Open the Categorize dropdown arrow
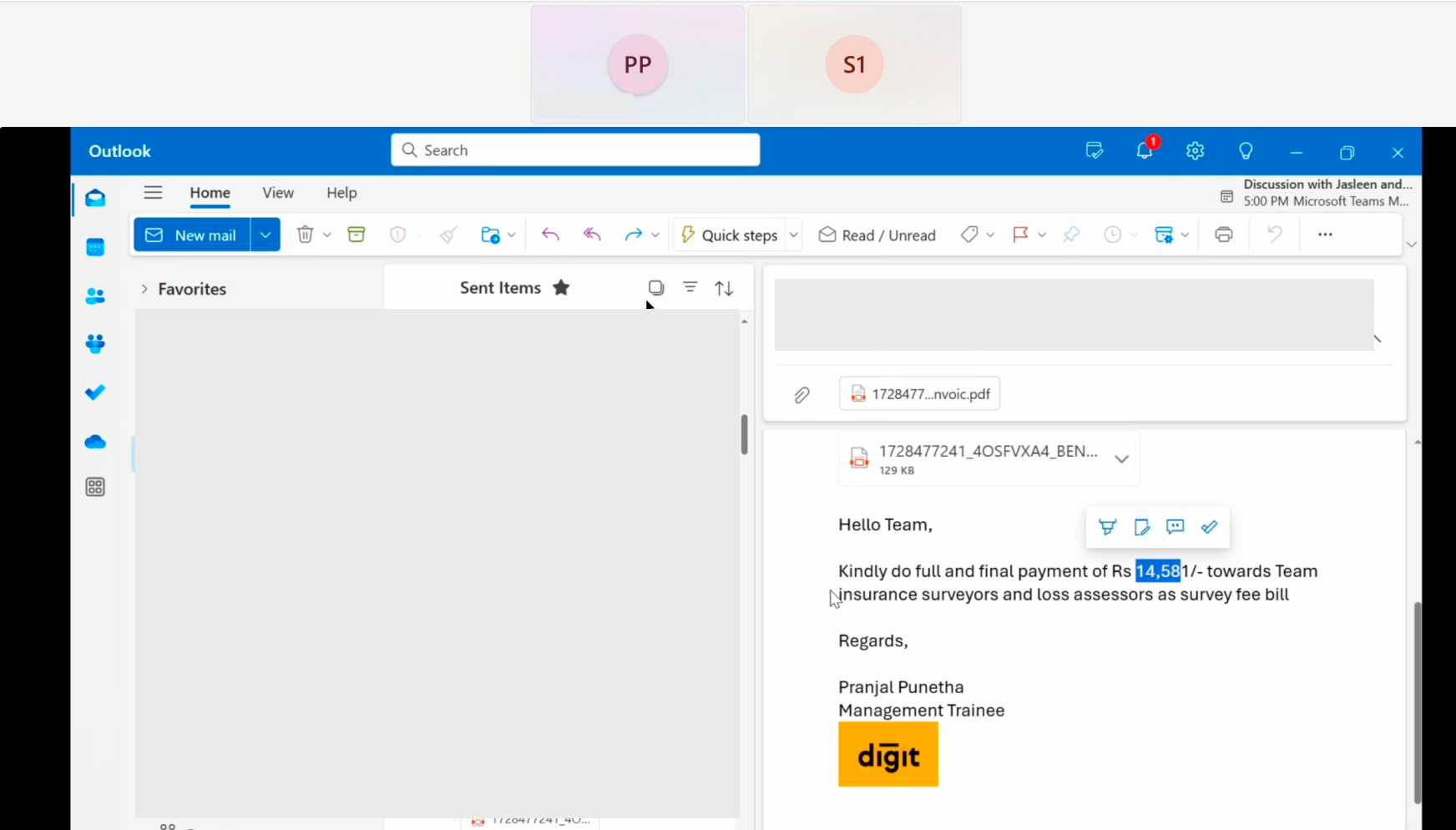 click(x=990, y=235)
